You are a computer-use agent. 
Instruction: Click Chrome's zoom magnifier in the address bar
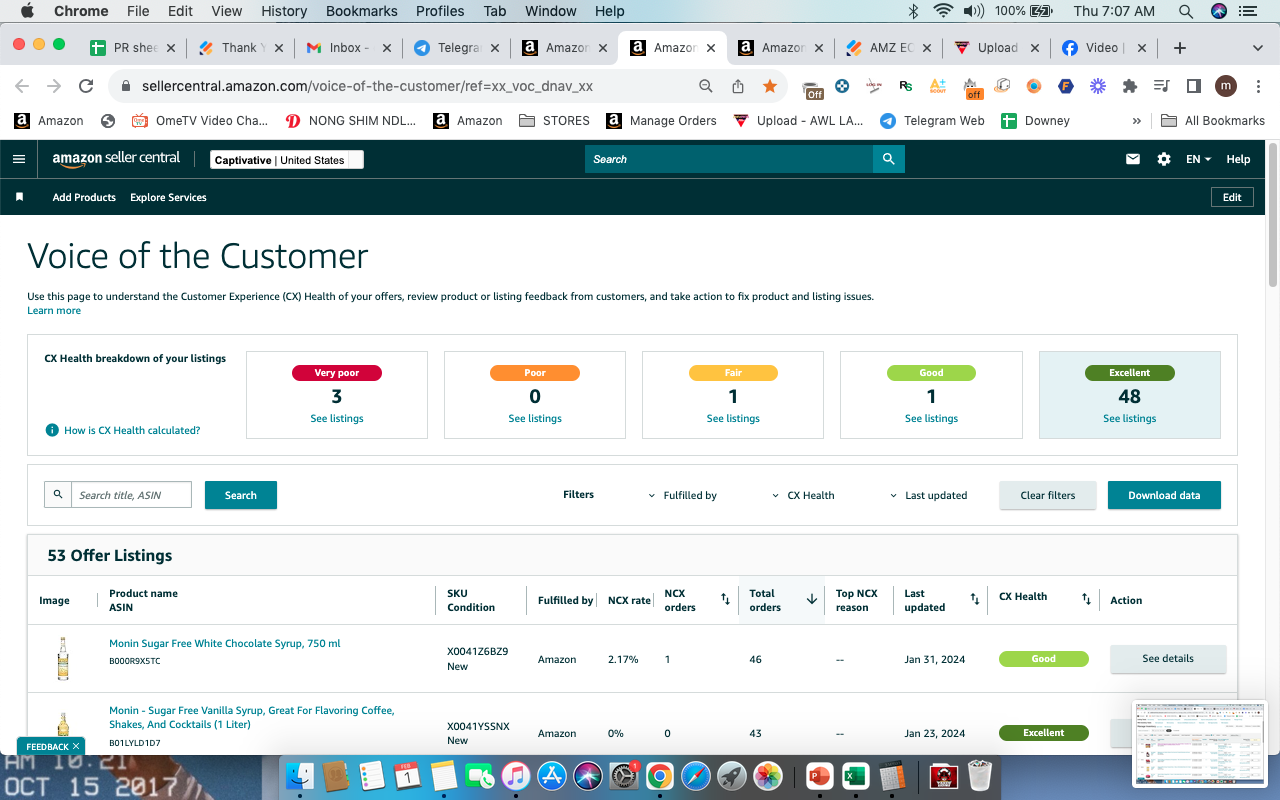point(706,87)
